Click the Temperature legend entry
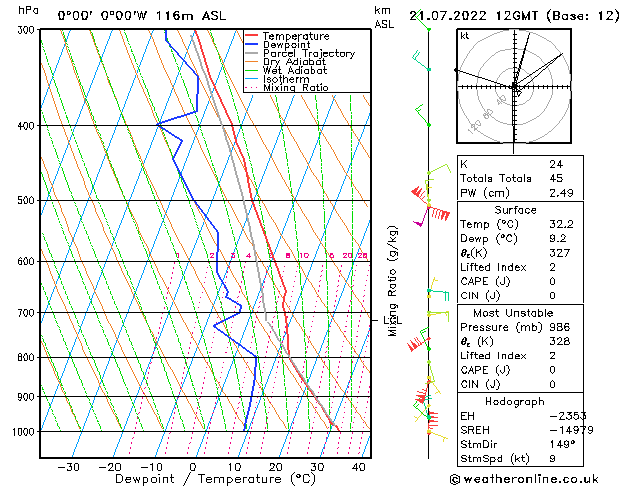 (x=296, y=36)
